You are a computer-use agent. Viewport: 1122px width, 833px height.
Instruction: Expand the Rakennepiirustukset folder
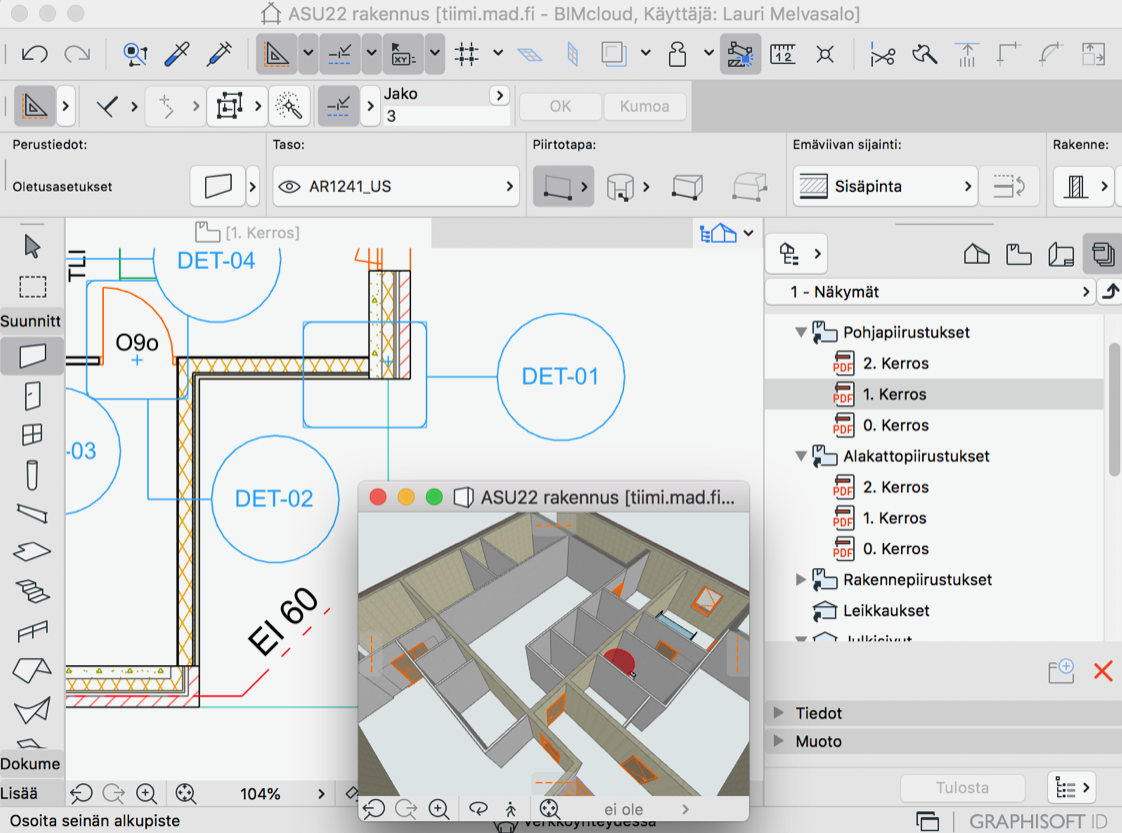click(x=801, y=580)
